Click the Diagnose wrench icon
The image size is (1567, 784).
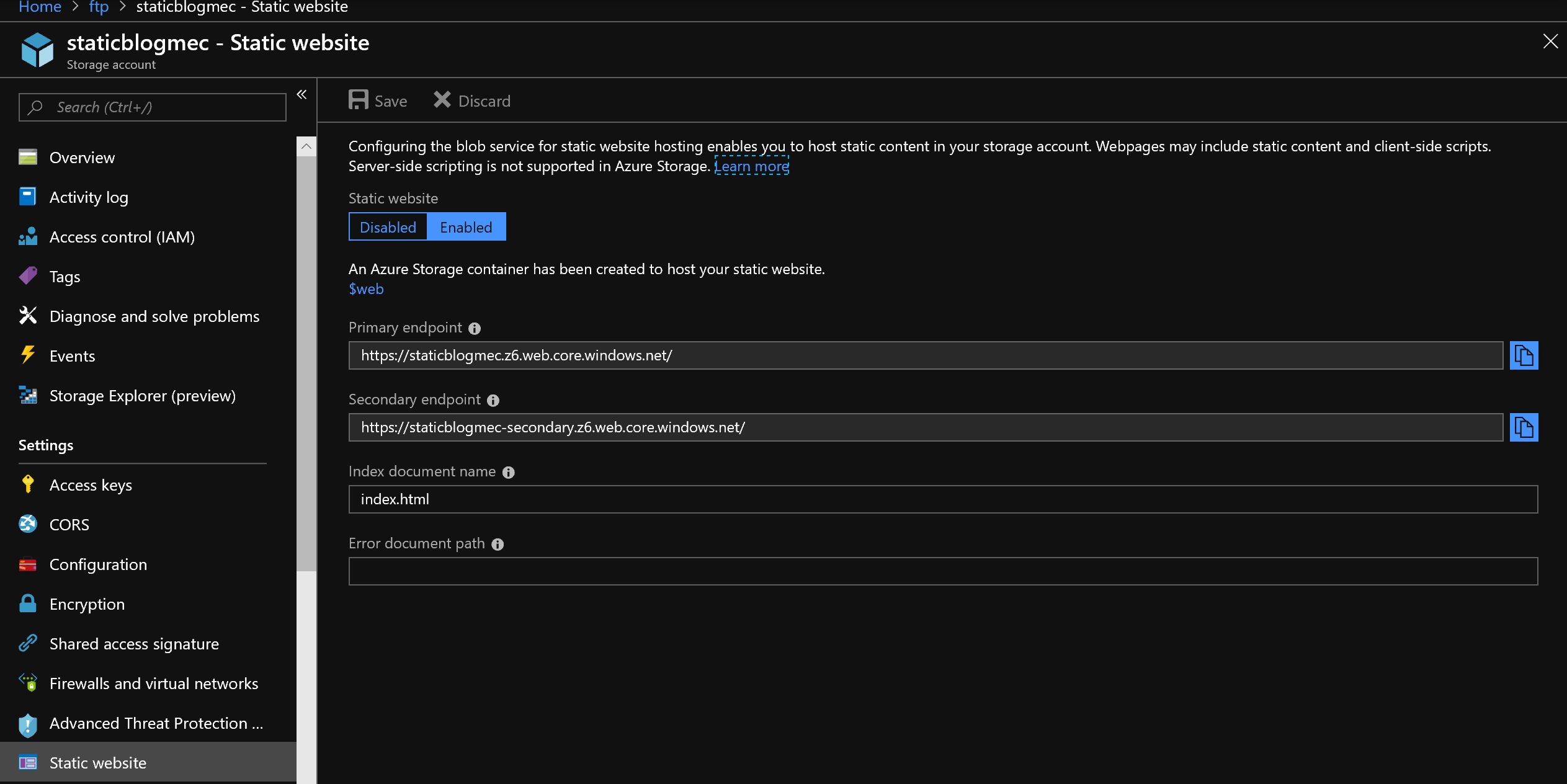pyautogui.click(x=28, y=316)
